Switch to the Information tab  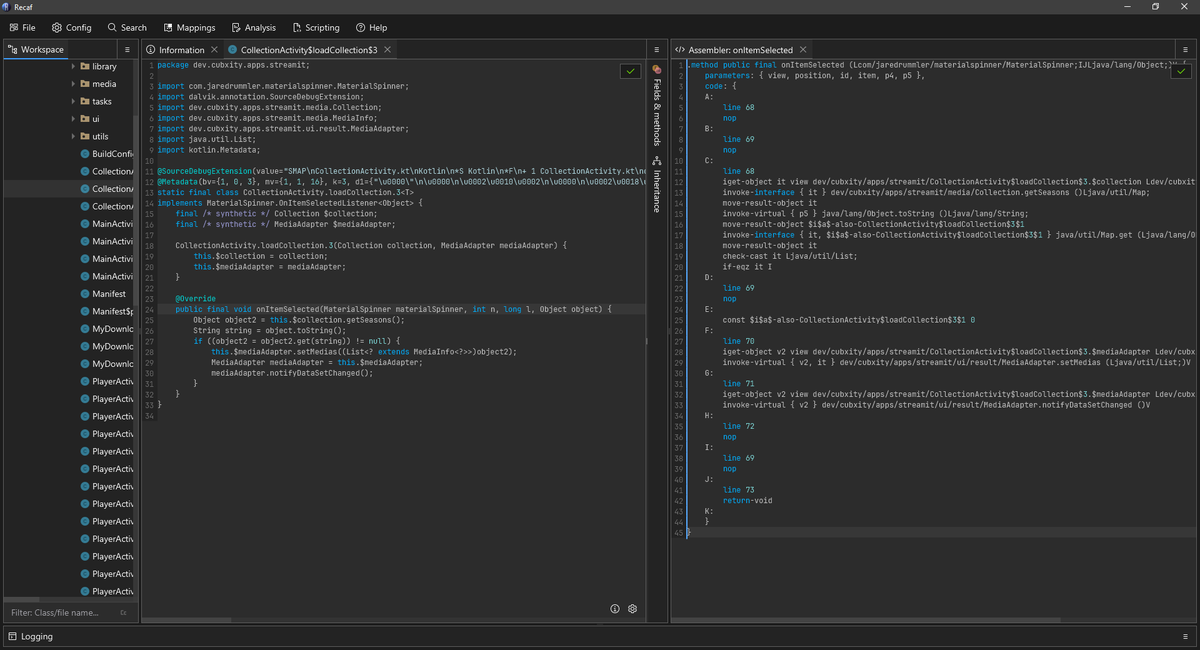tap(181, 49)
